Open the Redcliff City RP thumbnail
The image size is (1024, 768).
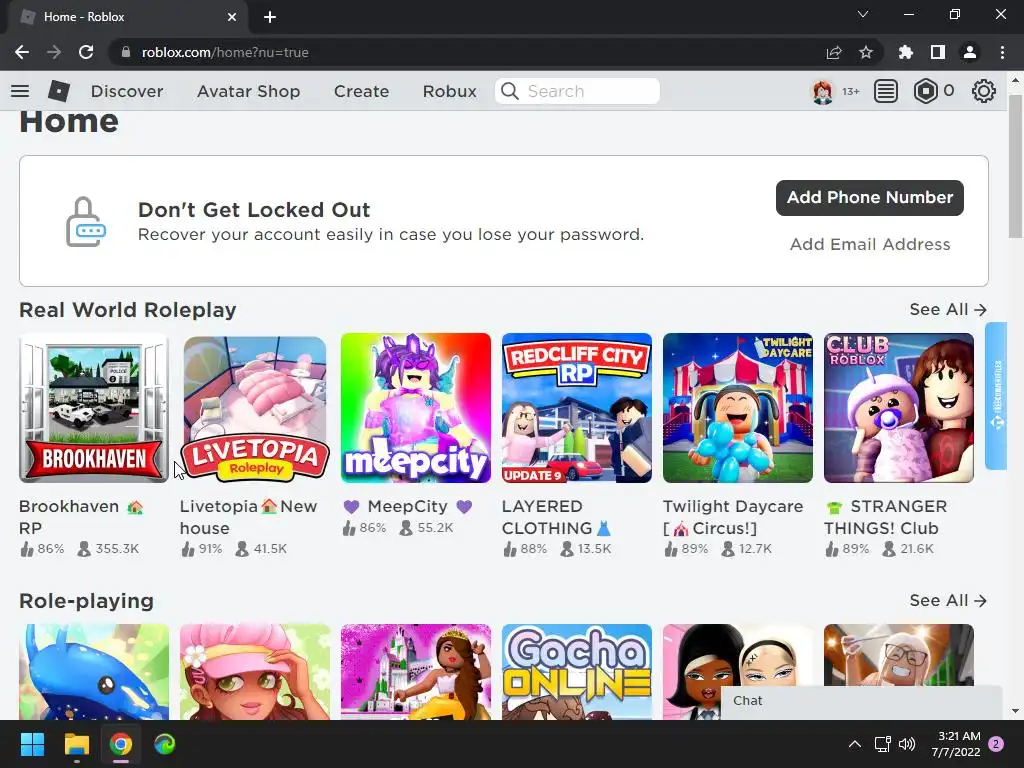pyautogui.click(x=577, y=408)
